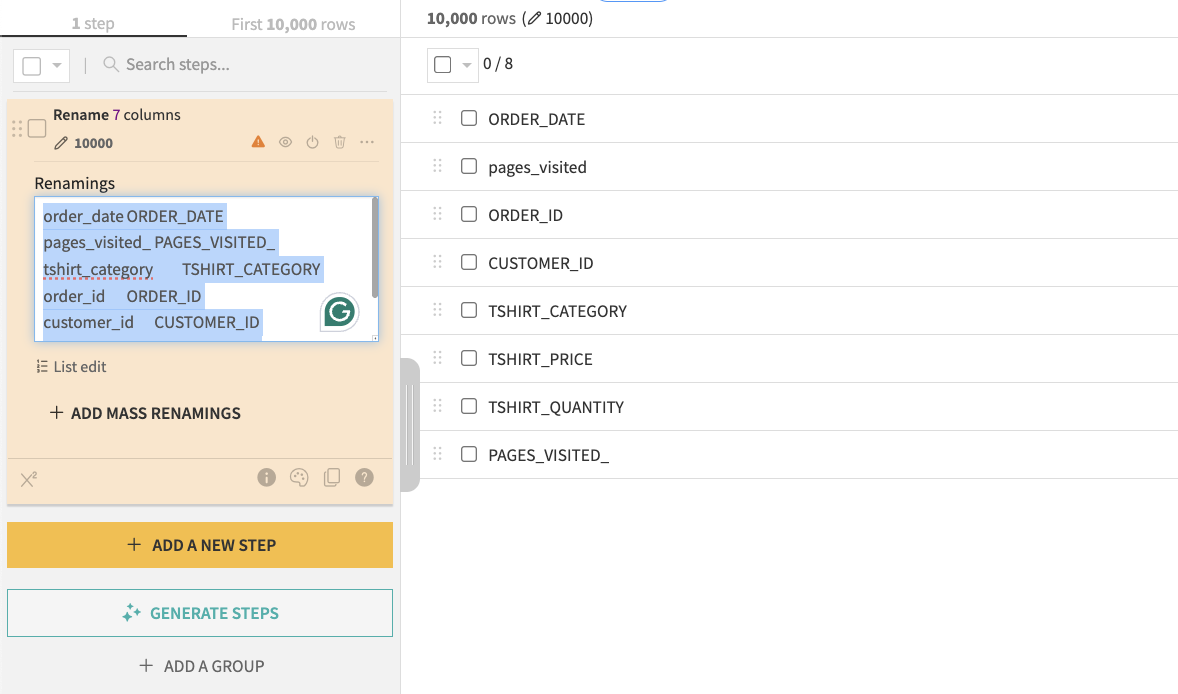The width and height of the screenshot is (1178, 694).
Task: Click the warning triangle icon on Rename step
Action: pos(258,141)
